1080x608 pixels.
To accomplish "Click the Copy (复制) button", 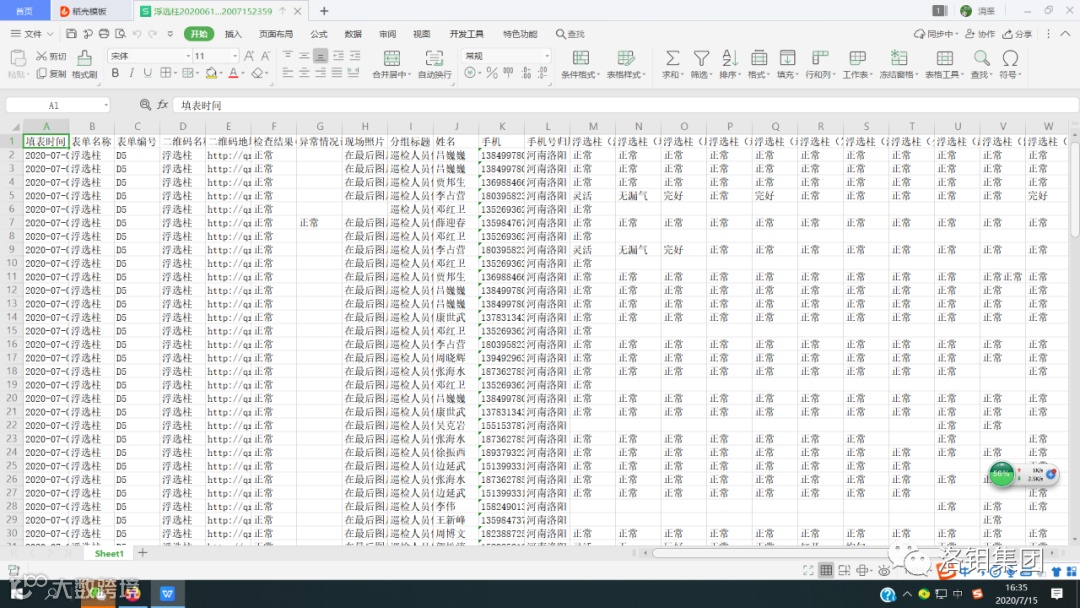I will tap(52, 74).
